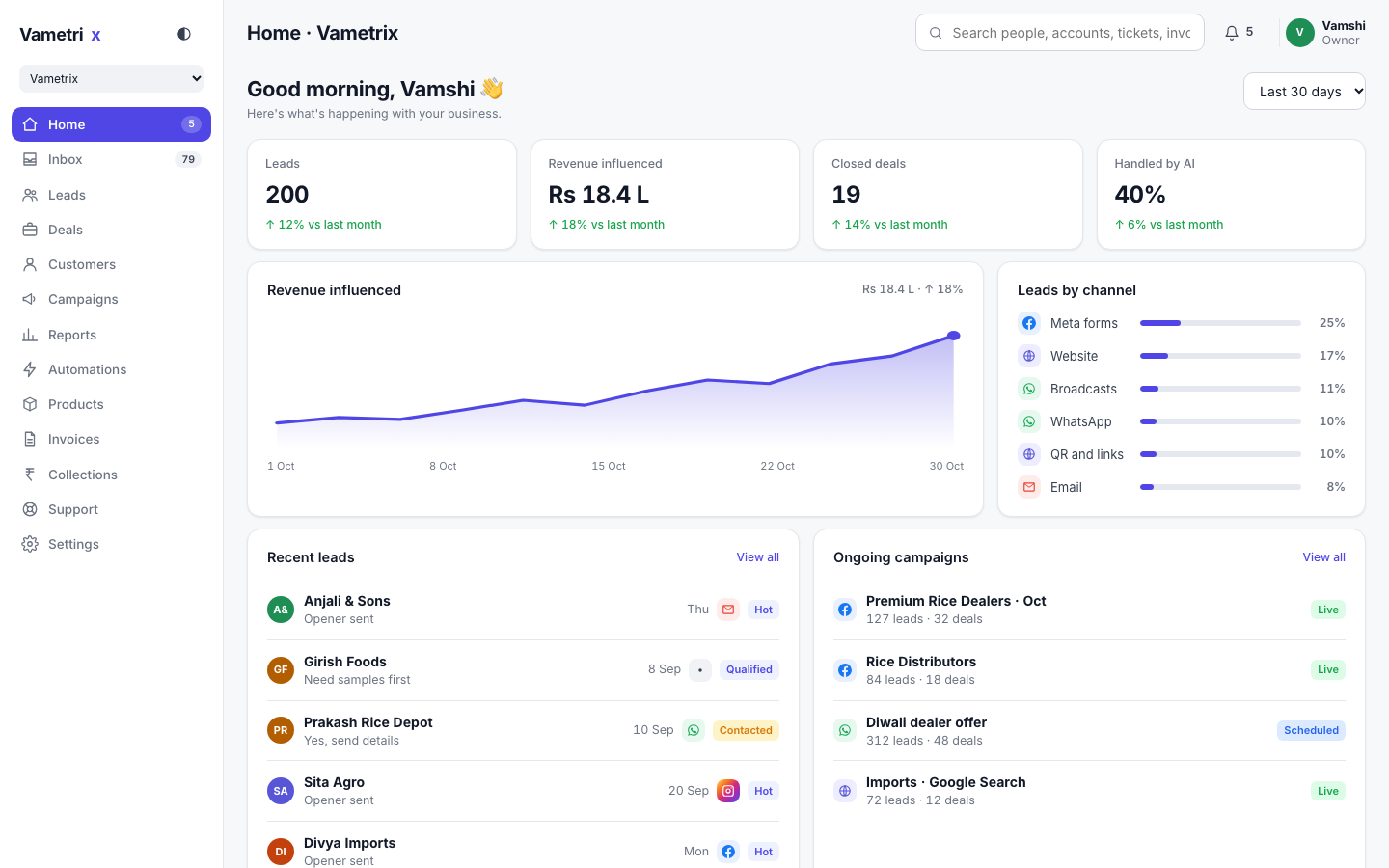Click the Instagram icon on Sita Agro row
1389x868 pixels.
728,791
